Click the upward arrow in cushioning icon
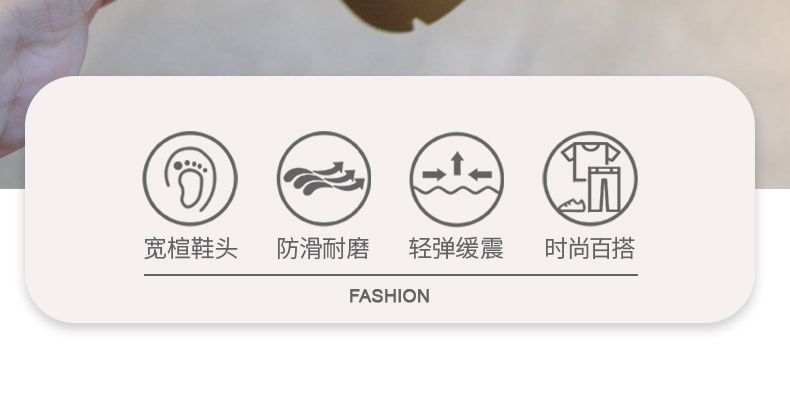This screenshot has height=402, width=790. coord(457,163)
